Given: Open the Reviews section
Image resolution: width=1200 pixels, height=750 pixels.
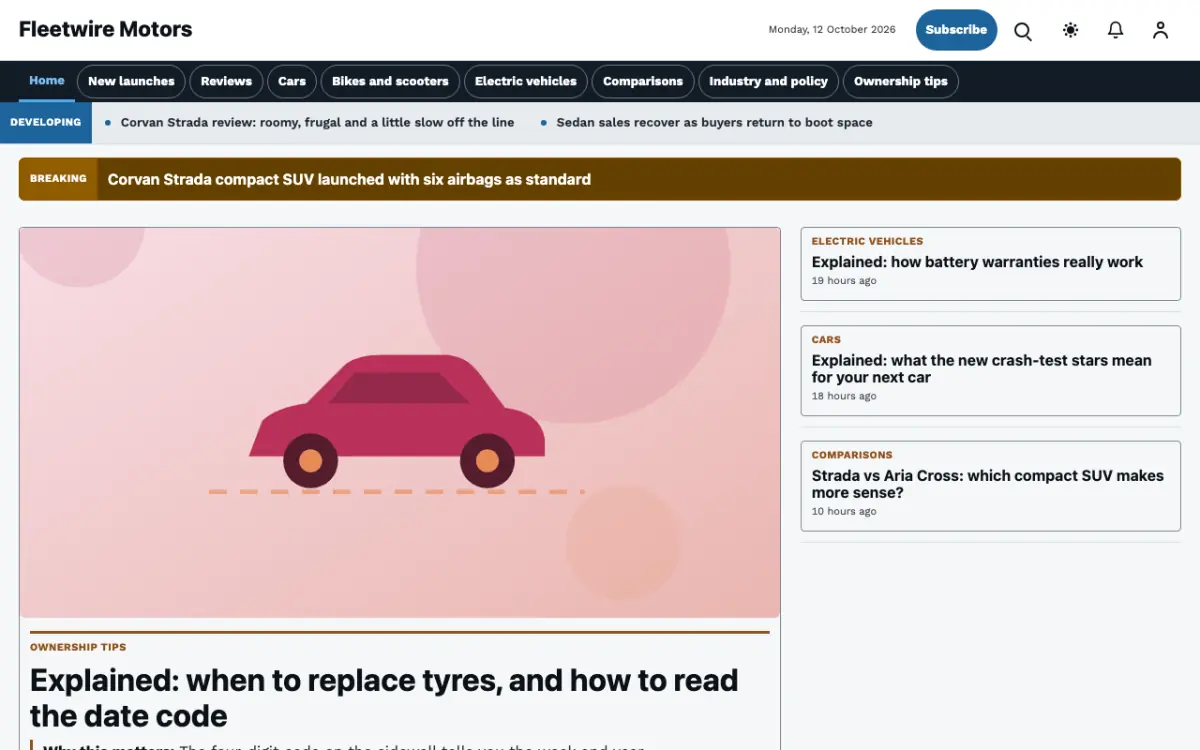Looking at the screenshot, I should (226, 82).
